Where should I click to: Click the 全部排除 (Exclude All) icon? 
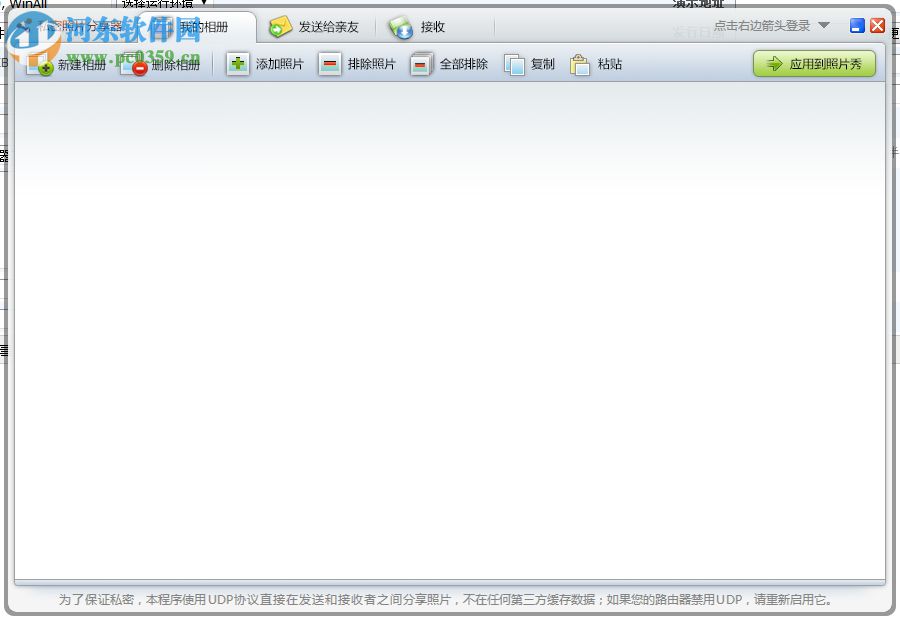tap(421, 64)
